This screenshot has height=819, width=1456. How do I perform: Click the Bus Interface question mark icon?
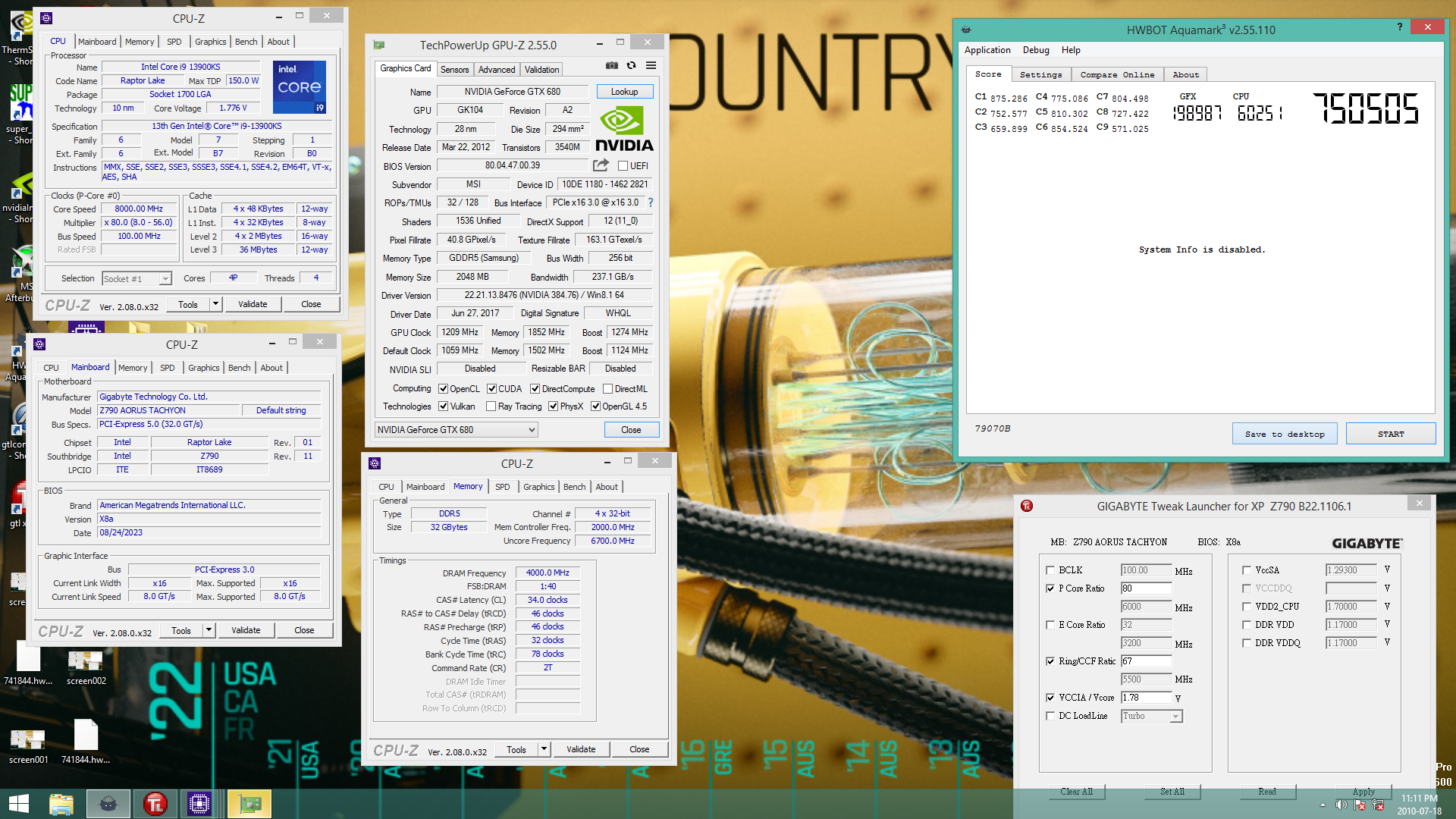(x=651, y=202)
